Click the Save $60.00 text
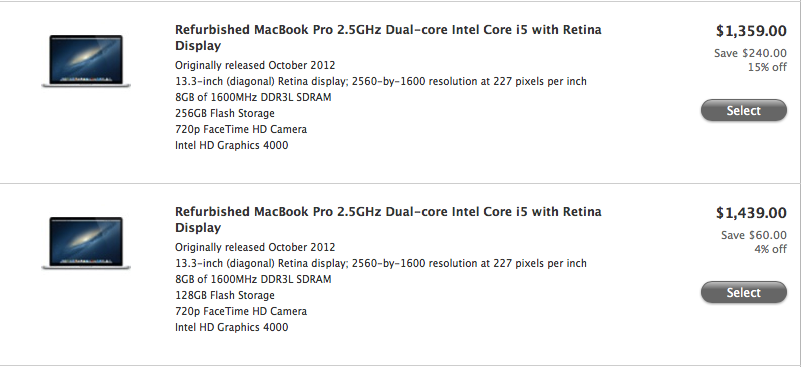This screenshot has width=805, height=367. [x=754, y=235]
